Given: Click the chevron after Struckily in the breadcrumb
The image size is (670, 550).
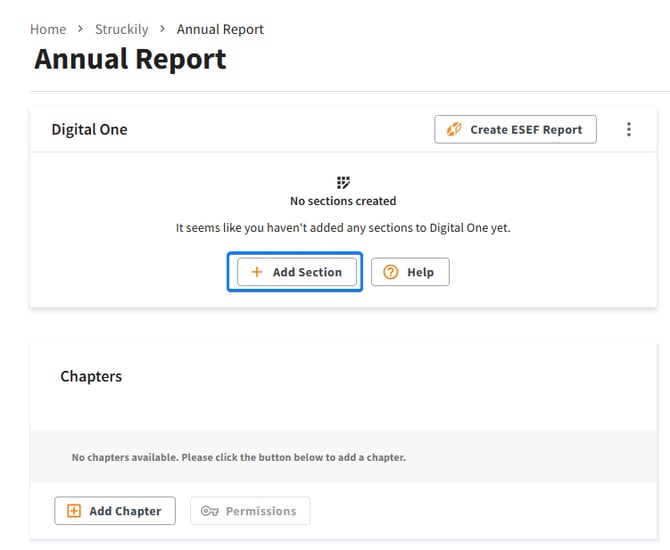Looking at the screenshot, I should (162, 29).
